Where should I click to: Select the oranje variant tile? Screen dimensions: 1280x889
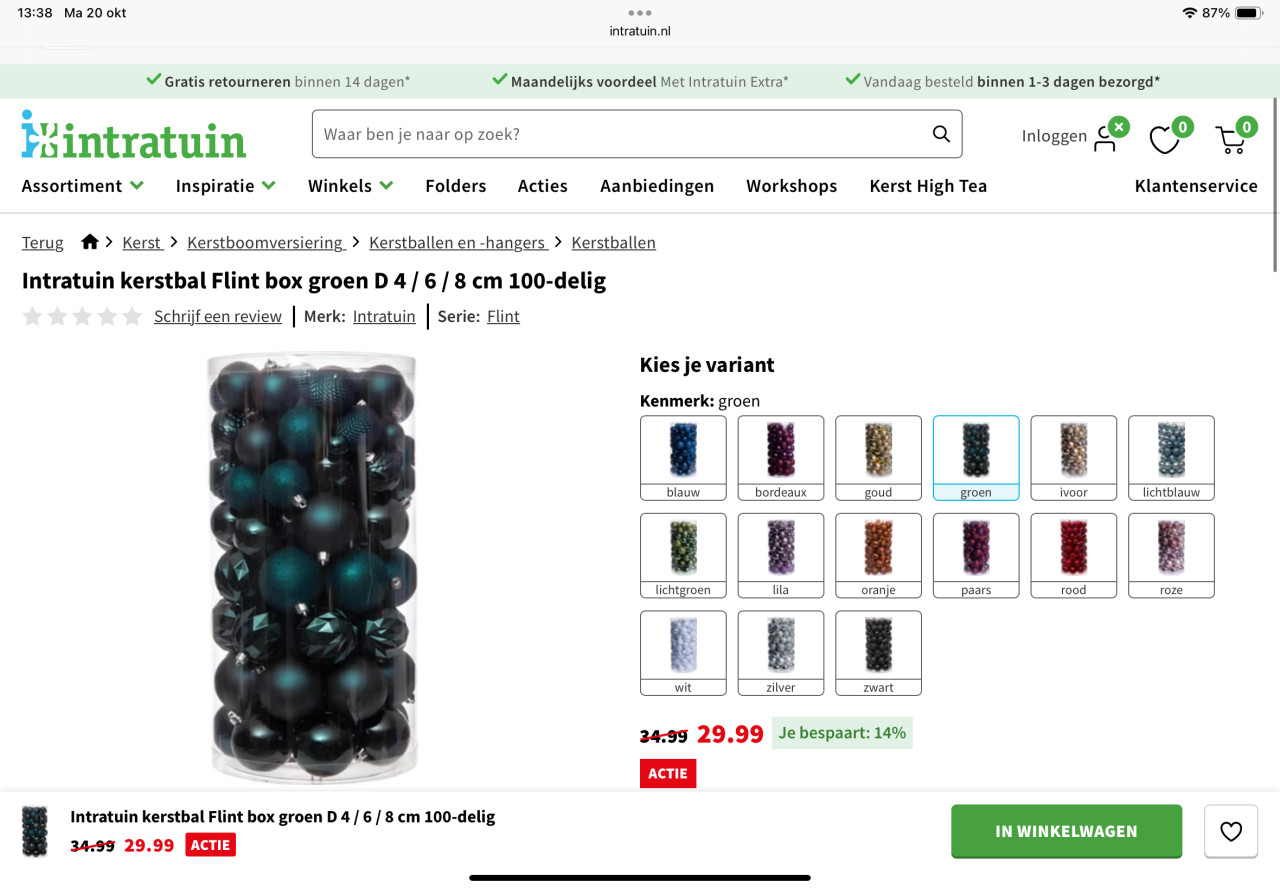[878, 556]
